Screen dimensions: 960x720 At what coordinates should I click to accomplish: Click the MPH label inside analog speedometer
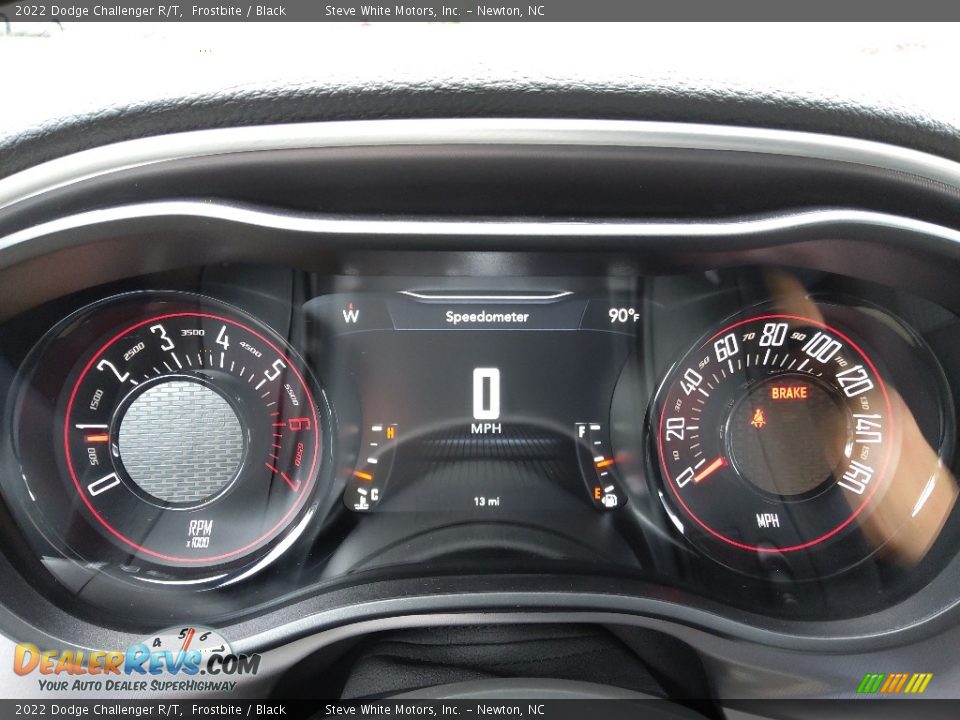coord(768,520)
